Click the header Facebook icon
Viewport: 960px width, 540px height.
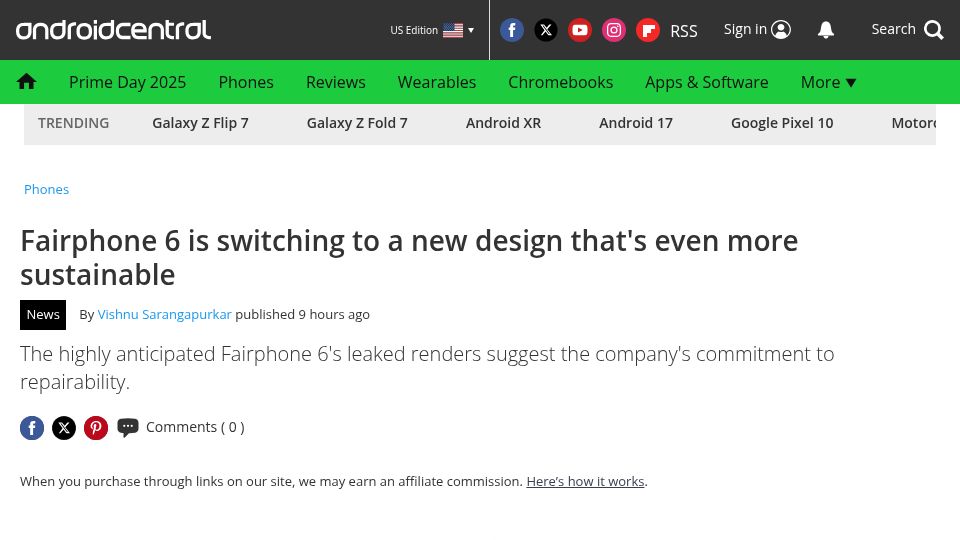point(512,30)
